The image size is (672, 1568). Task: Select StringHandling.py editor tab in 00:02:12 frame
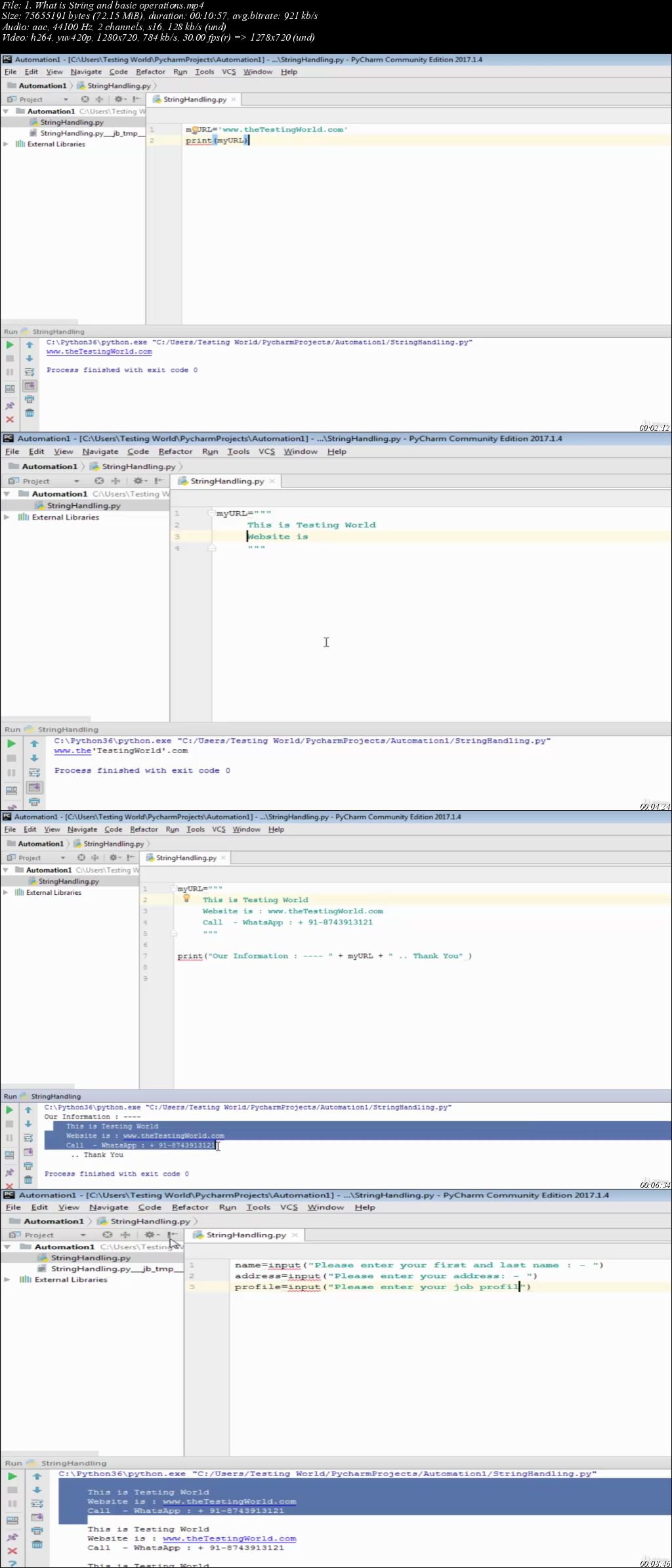[194, 99]
